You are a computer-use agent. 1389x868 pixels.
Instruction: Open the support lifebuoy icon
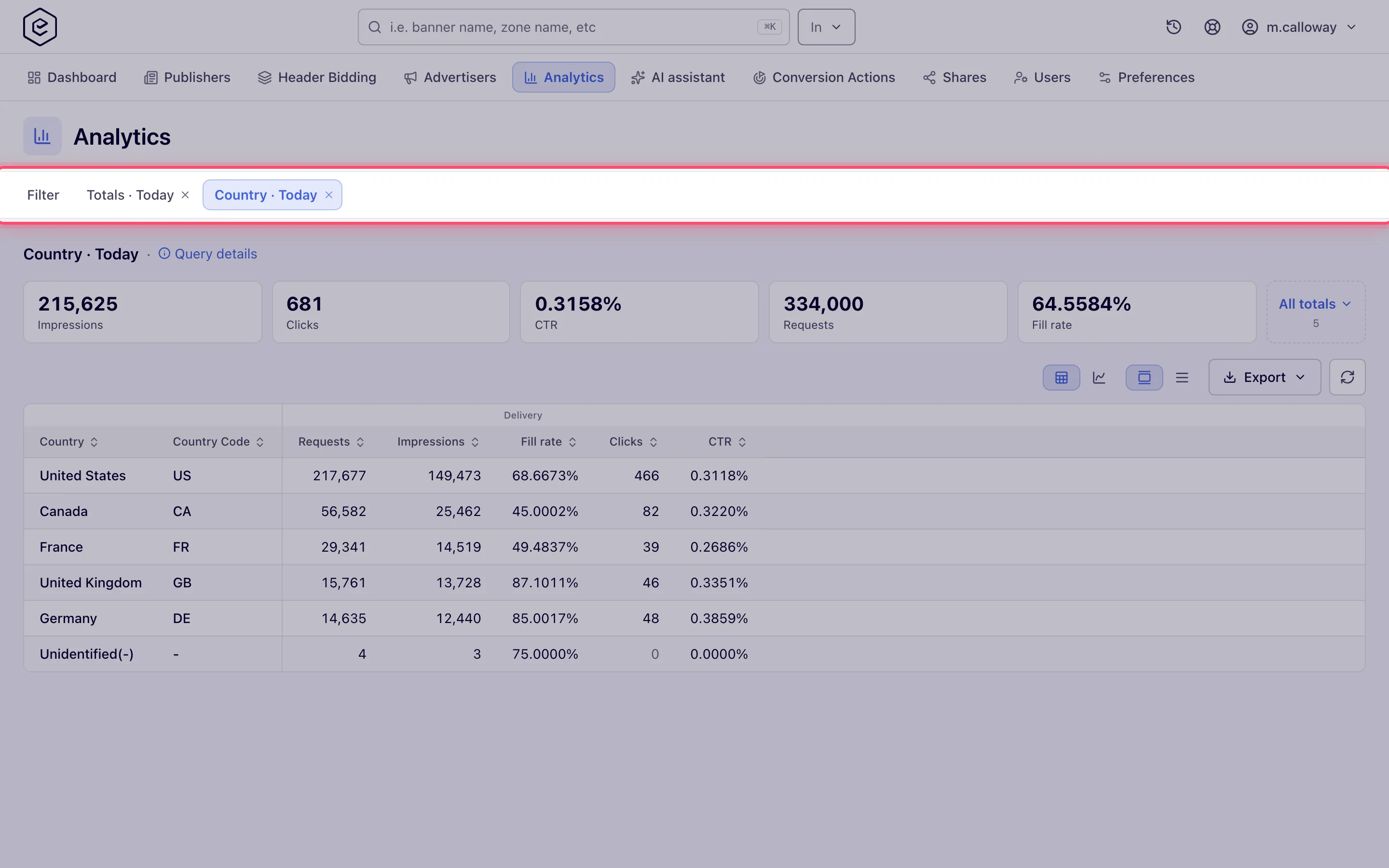(x=1212, y=27)
